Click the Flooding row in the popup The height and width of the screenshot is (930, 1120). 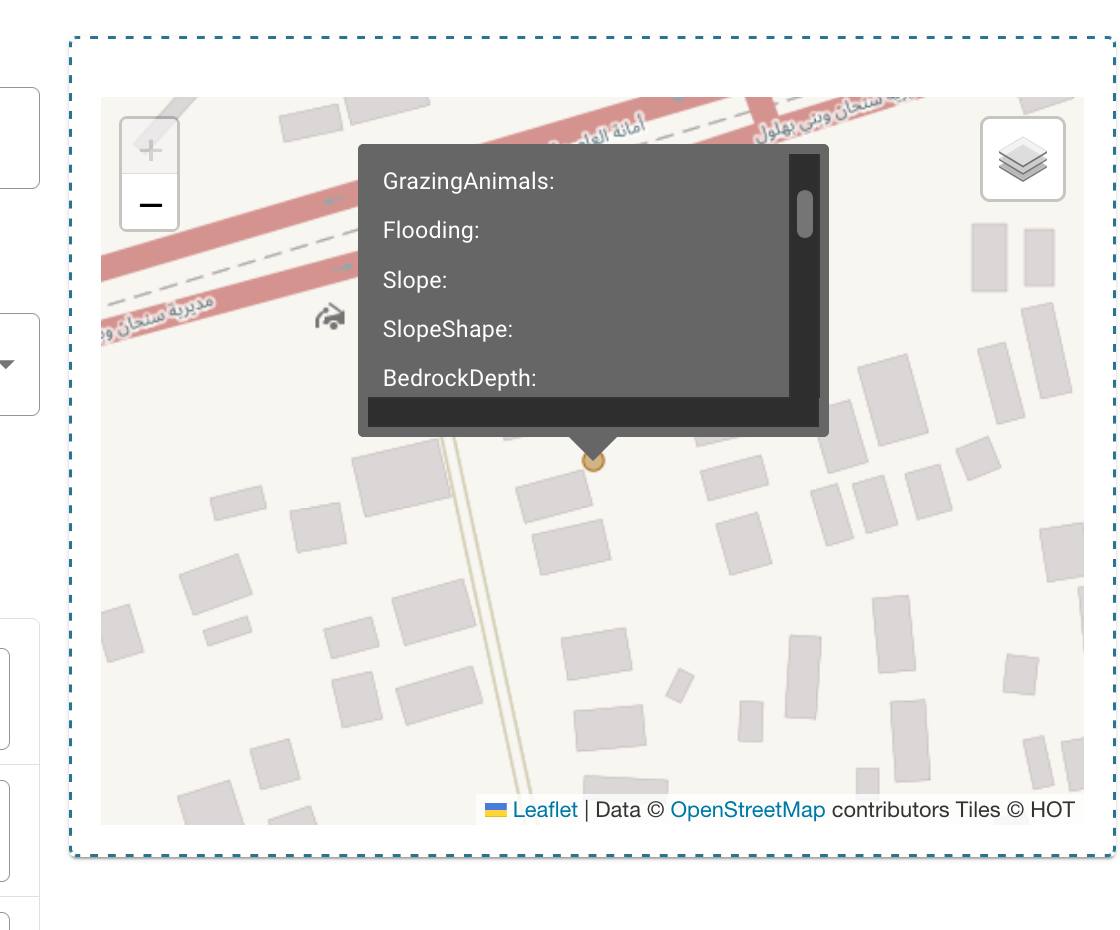430,231
